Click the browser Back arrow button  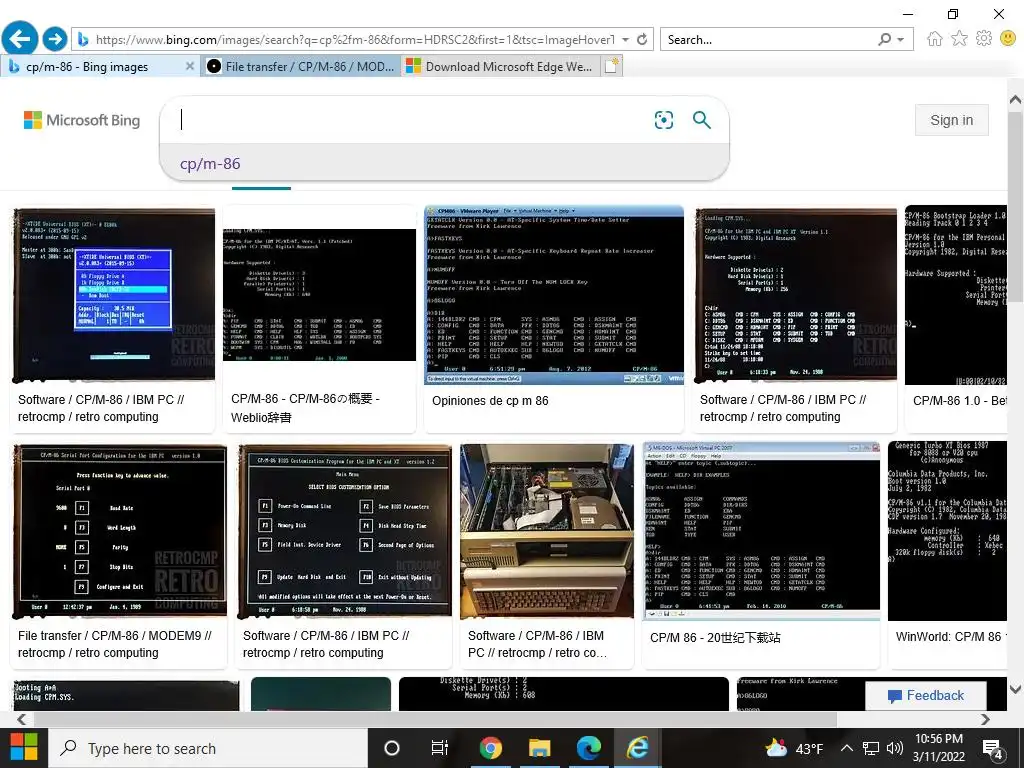click(20, 39)
